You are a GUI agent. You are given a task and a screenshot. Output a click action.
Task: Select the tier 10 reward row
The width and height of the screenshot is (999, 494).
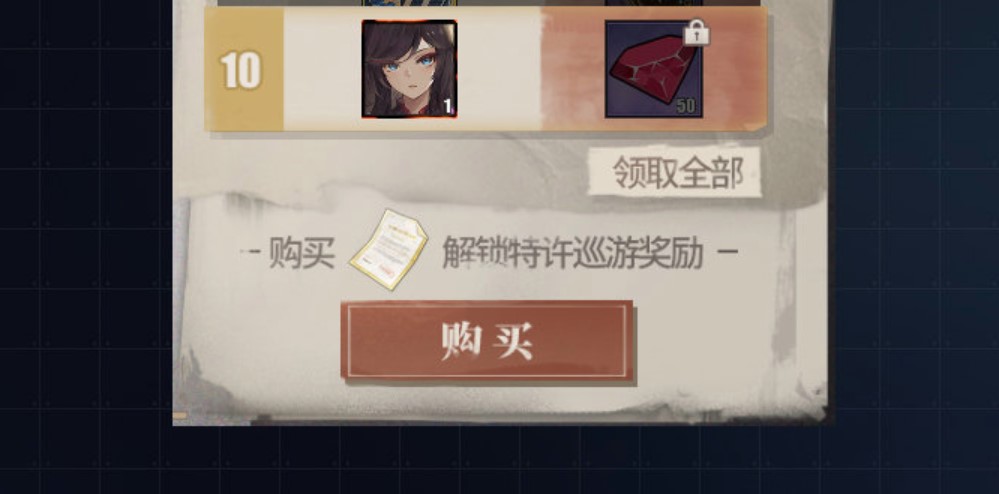486,69
